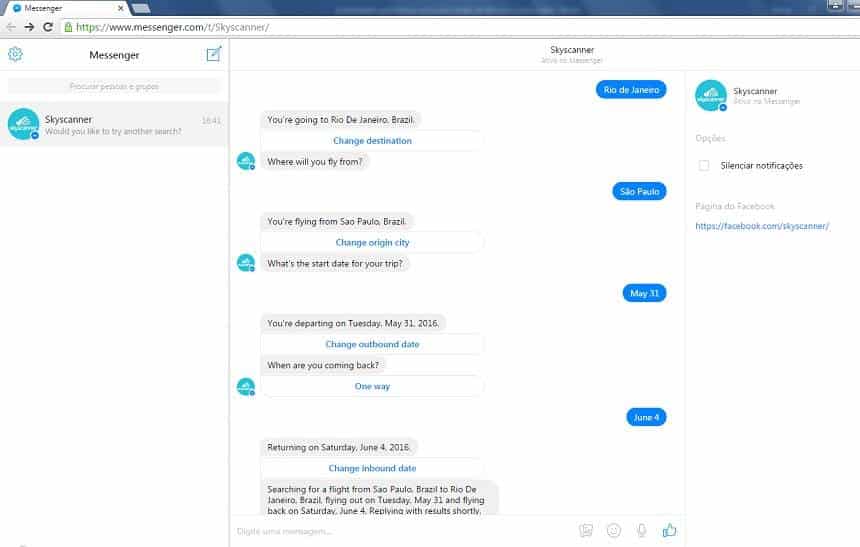Click 'Searching for a flight' message
This screenshot has width=860, height=547.
[x=379, y=498]
